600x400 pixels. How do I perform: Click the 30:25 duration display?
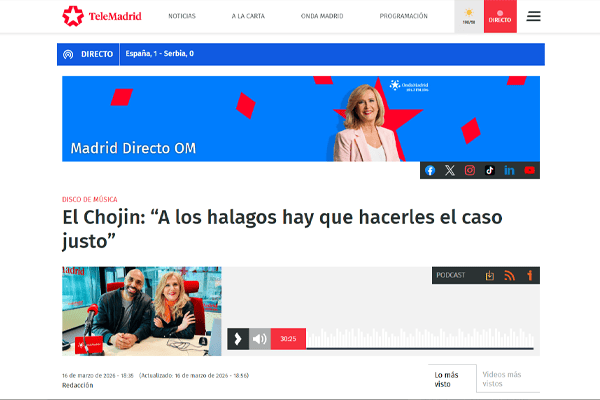point(288,339)
